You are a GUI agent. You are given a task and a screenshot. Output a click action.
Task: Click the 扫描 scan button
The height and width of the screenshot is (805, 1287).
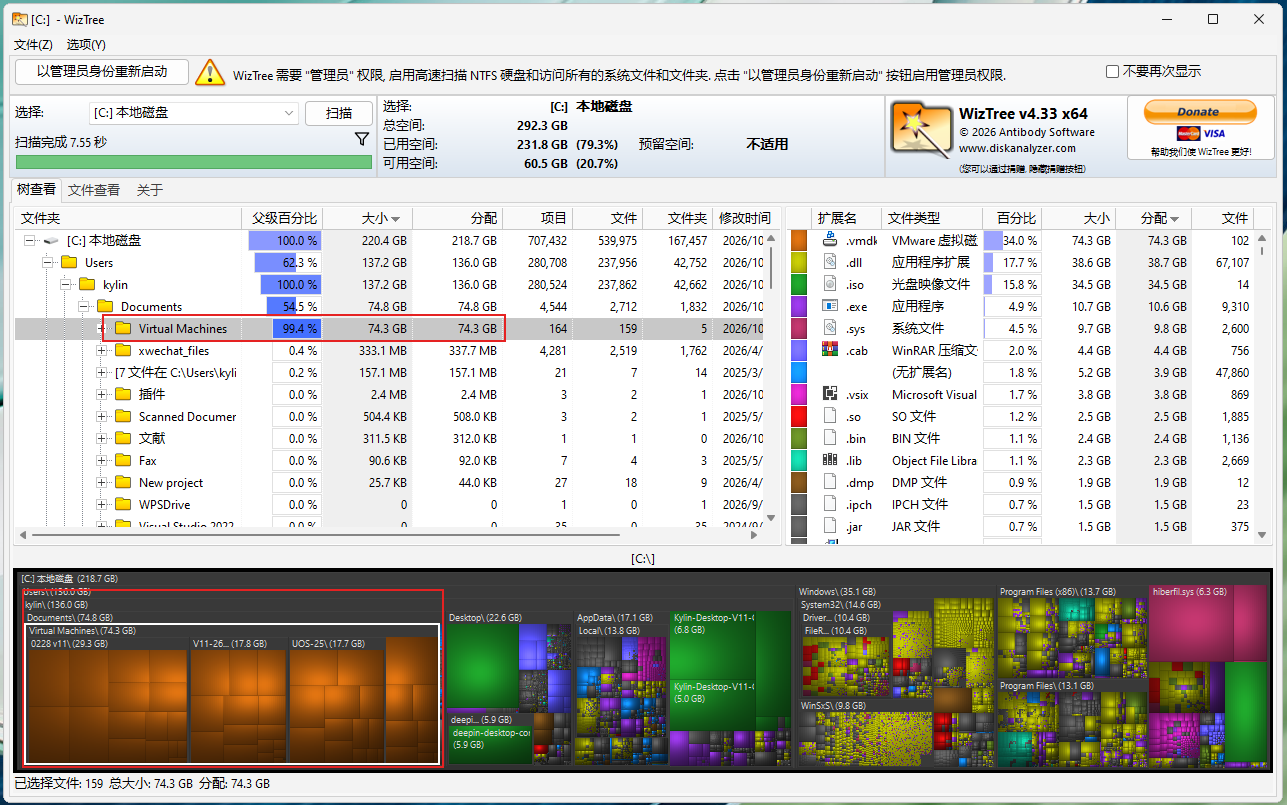pos(339,113)
